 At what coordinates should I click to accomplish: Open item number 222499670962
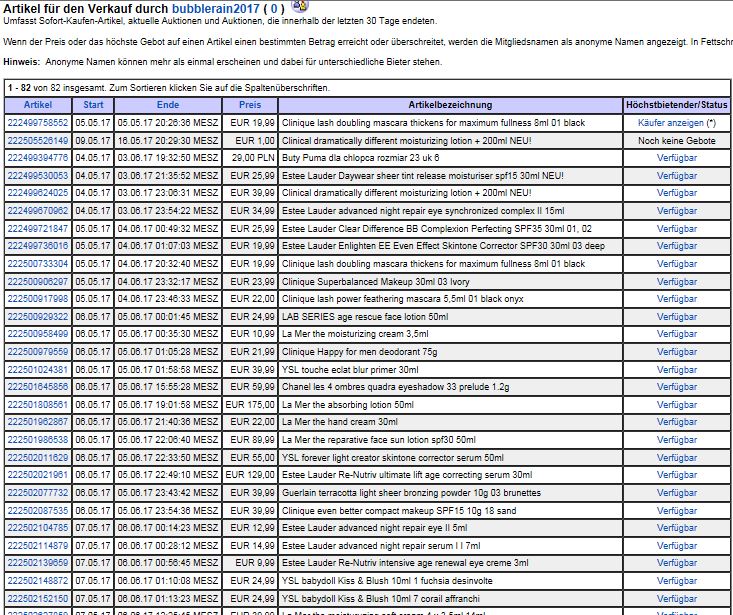(x=38, y=211)
